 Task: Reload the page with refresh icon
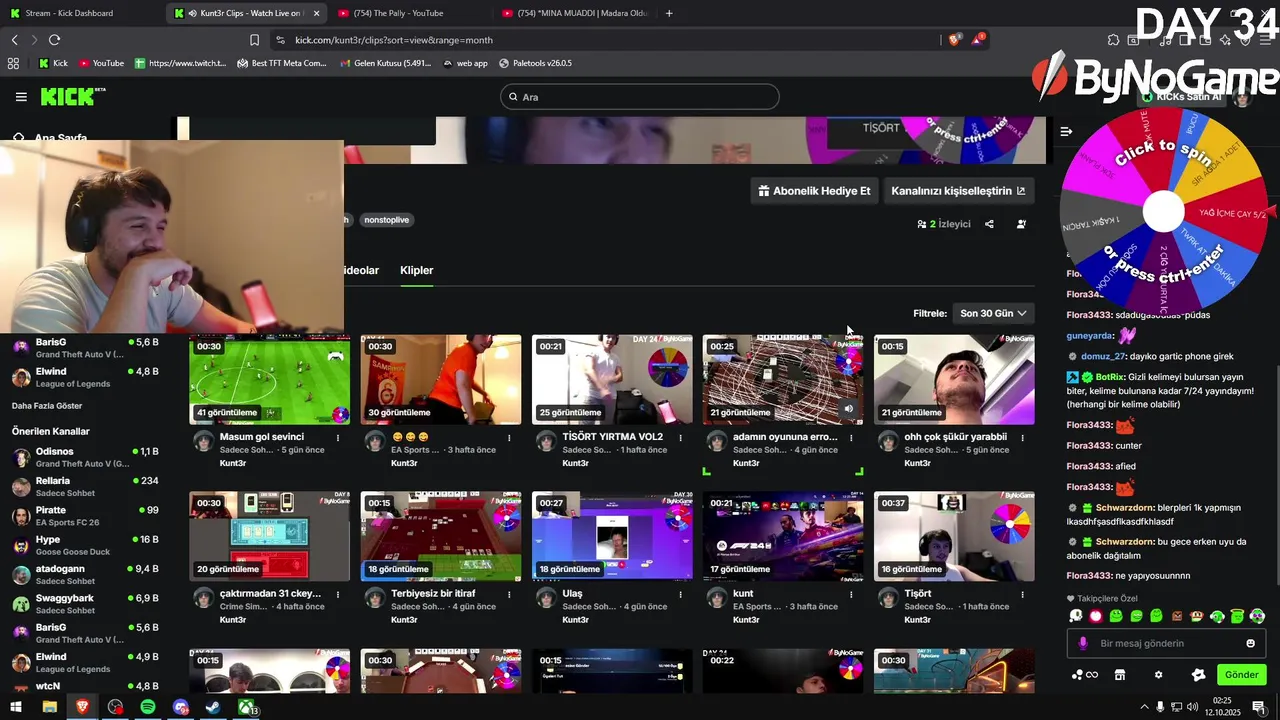pyautogui.click(x=54, y=40)
